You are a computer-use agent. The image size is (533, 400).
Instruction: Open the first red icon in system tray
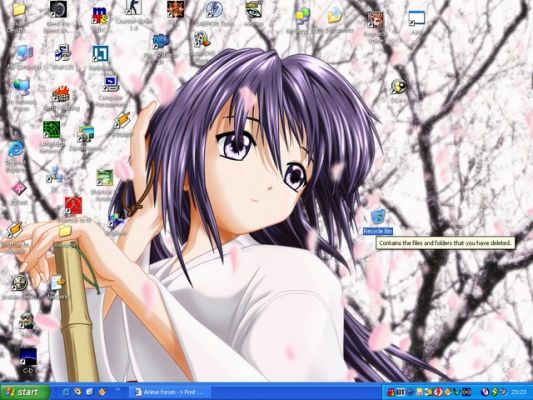(x=391, y=393)
